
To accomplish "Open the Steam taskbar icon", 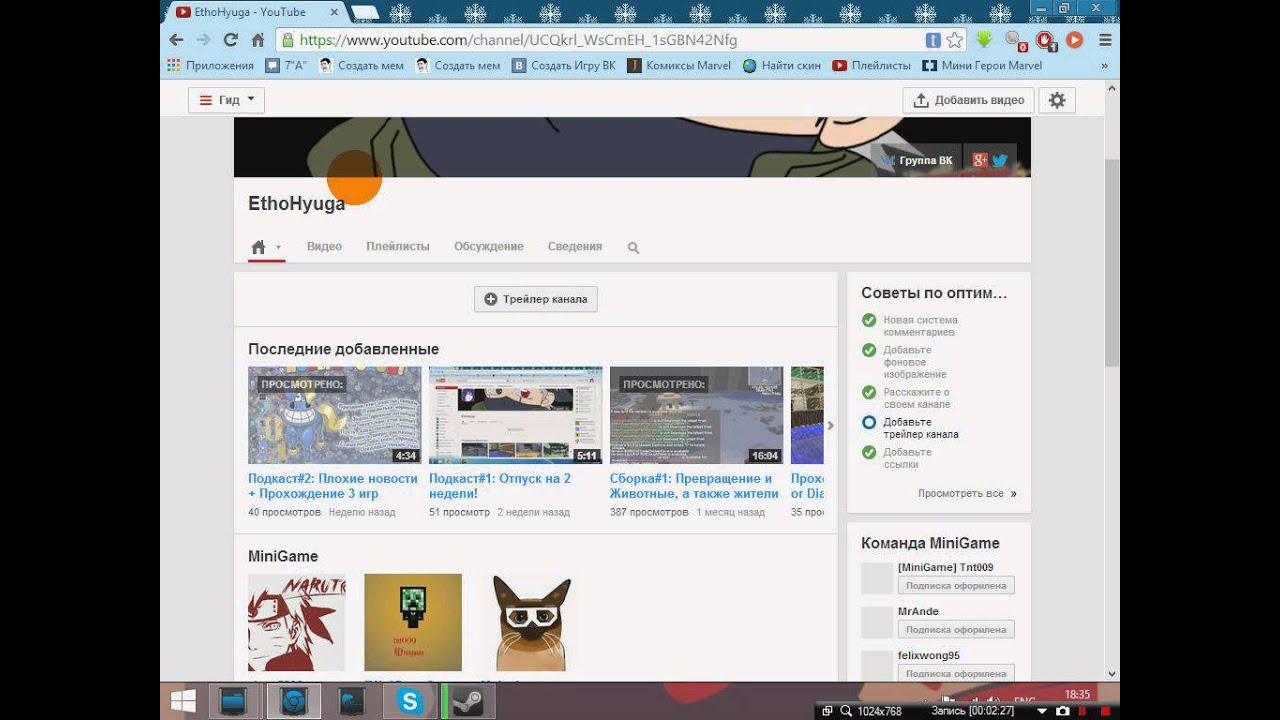I will click(467, 701).
